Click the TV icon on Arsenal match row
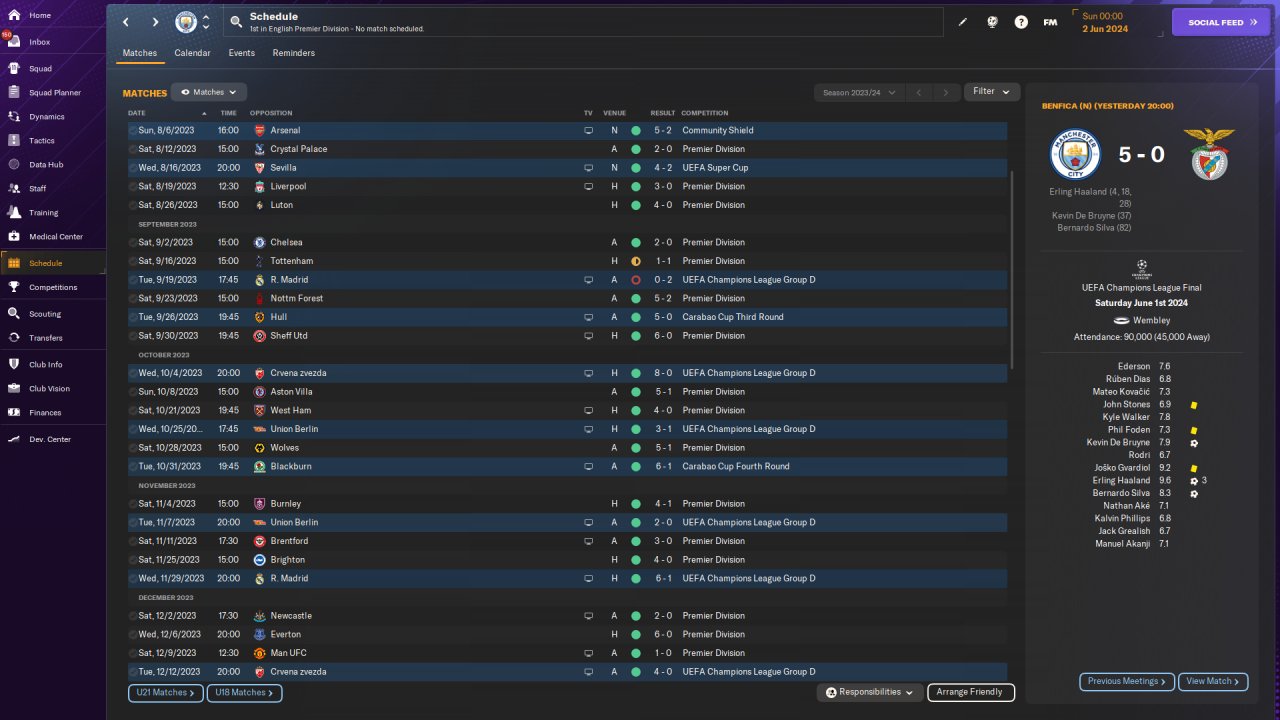The image size is (1280, 720). (588, 130)
